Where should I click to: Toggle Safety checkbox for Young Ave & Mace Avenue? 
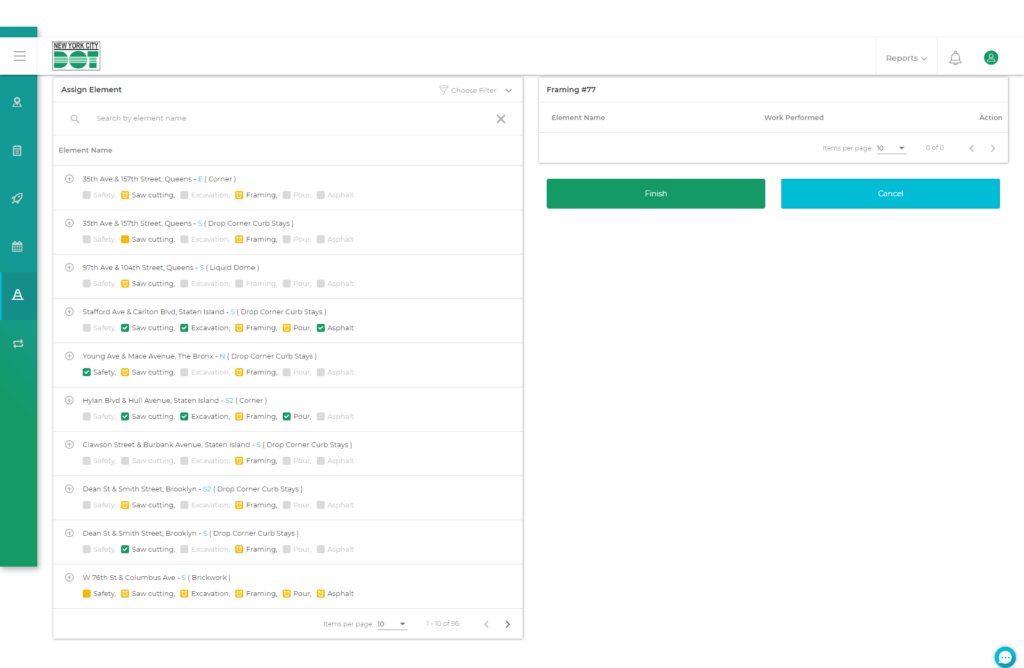[87, 372]
